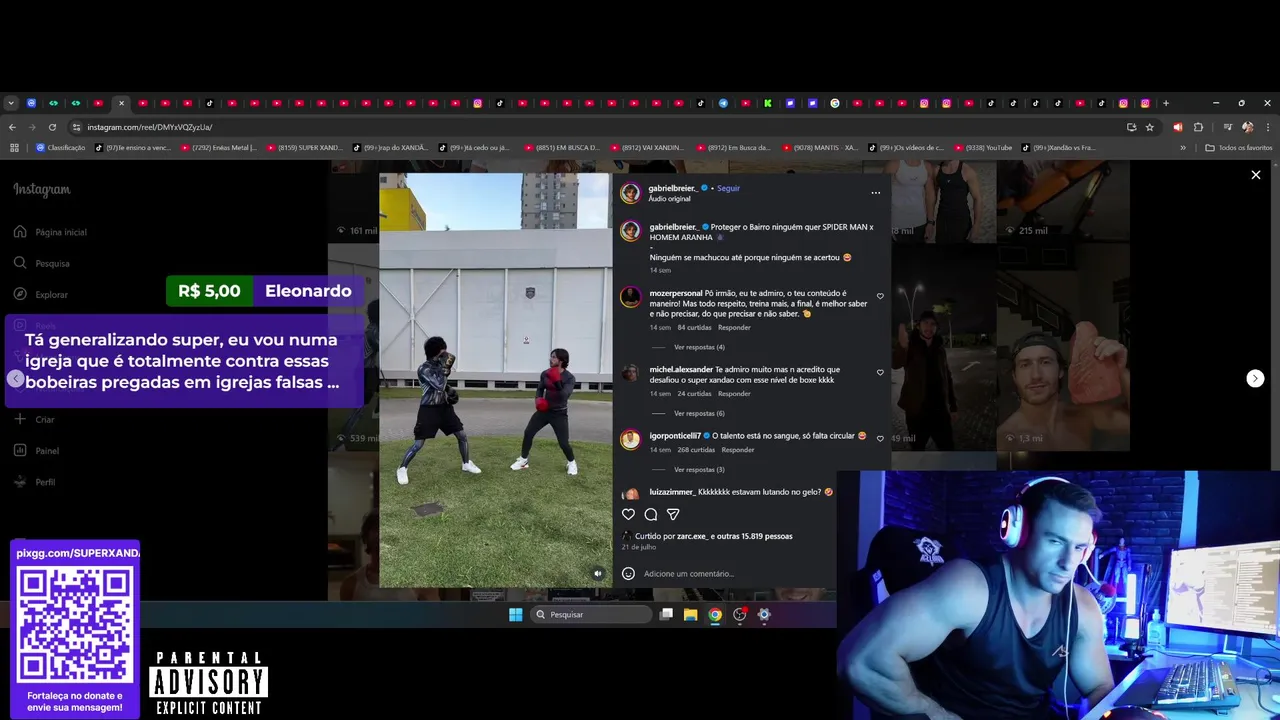The image size is (1280, 720).
Task: Open comments with the speech bubble icon
Action: pos(651,514)
